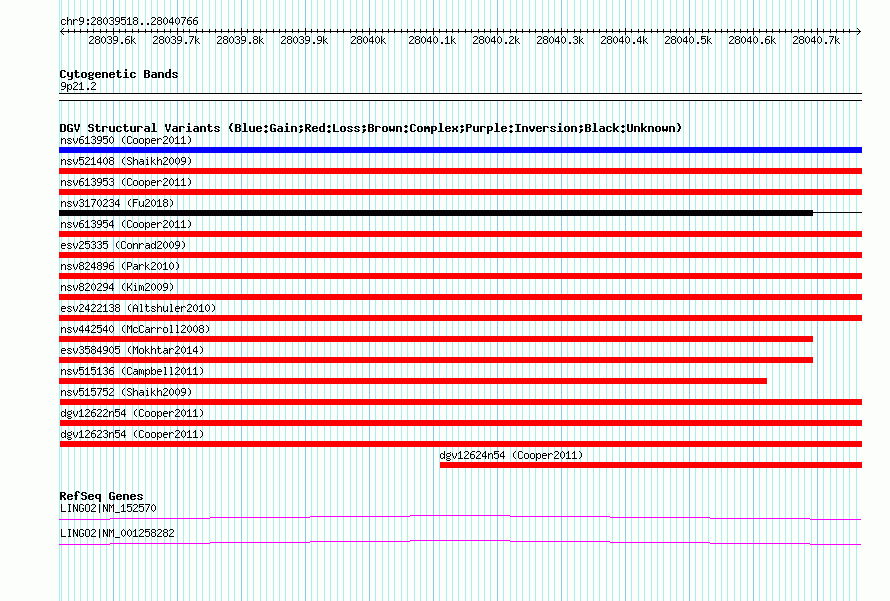Select the esv3584905 (Mokhtar2014) label
Viewport: 890px width, 601px height.
[132, 350]
